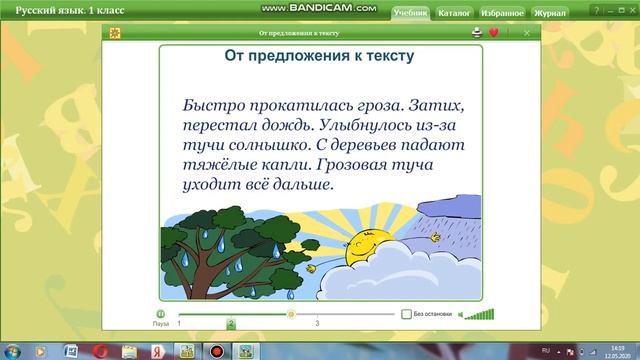Click the sun icon in lesson header
This screenshot has width=640, height=360.
tap(115, 33)
